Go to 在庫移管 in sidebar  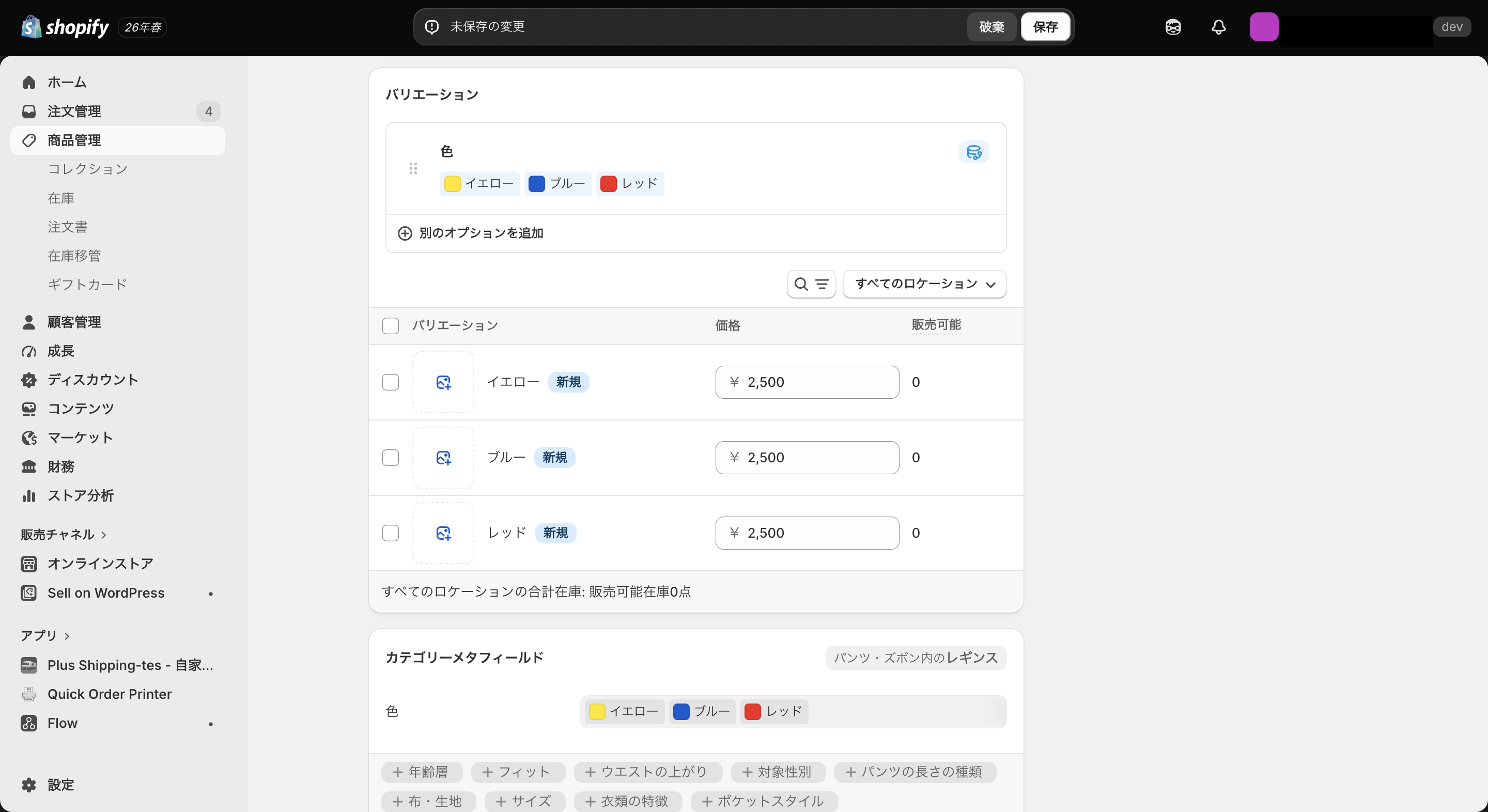pyautogui.click(x=74, y=255)
